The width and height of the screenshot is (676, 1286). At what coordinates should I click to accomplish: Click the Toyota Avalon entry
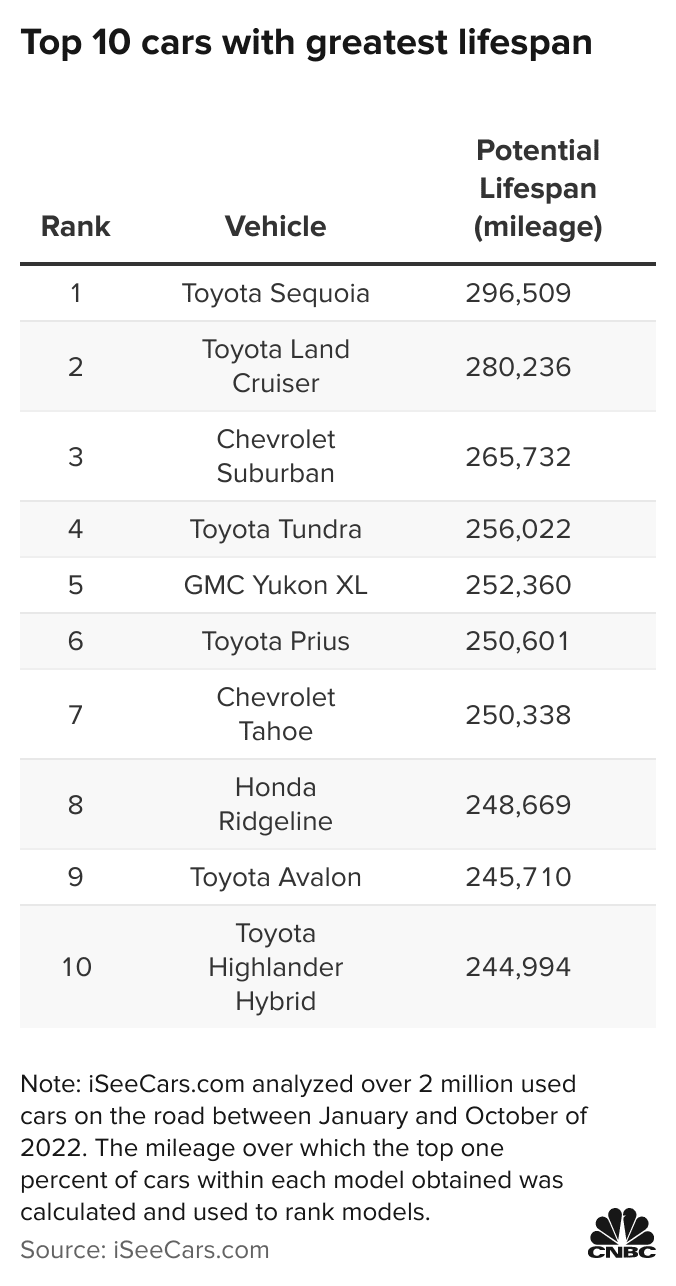point(275,877)
